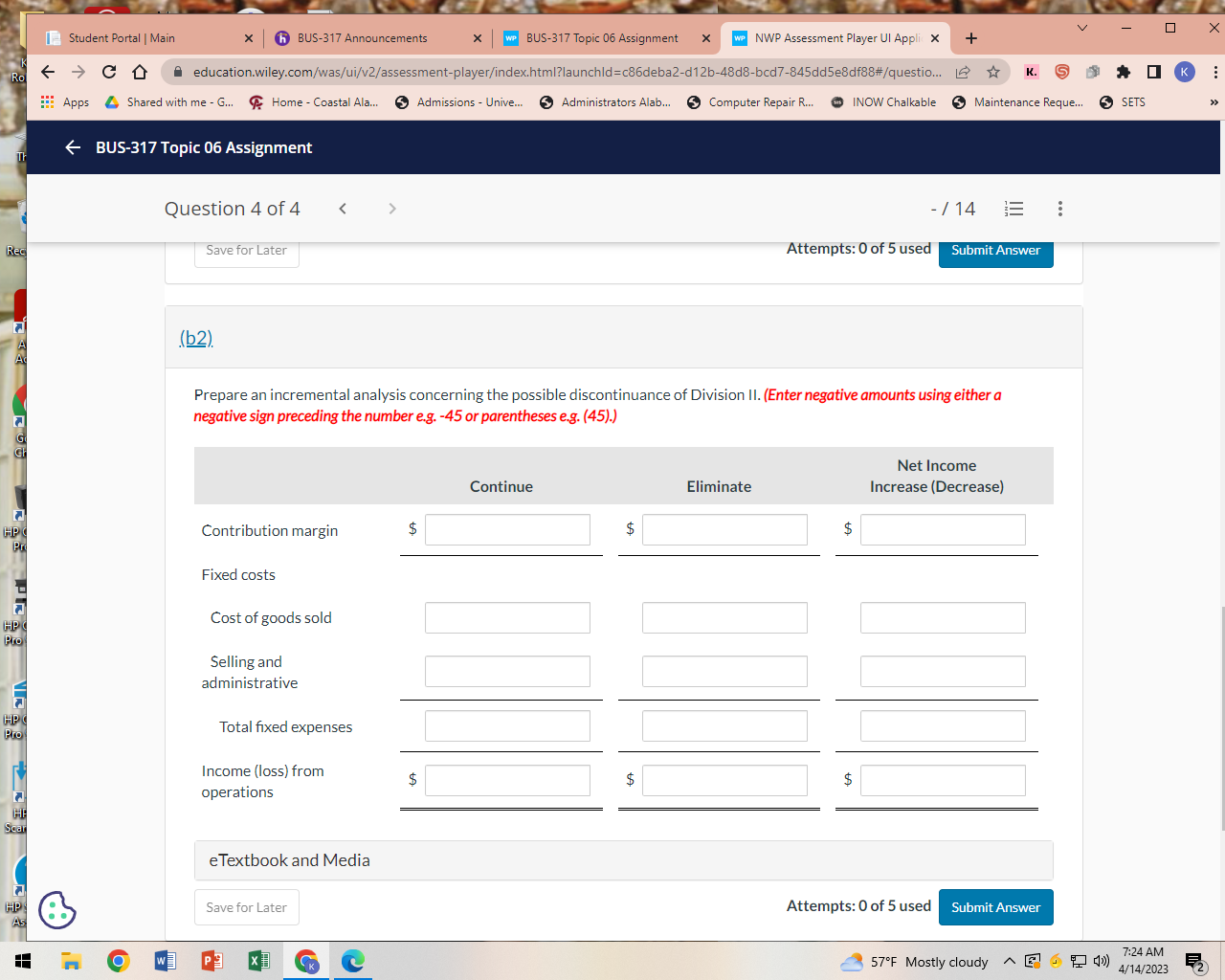This screenshot has width=1225, height=980.
Task: Click the previous question arrow
Action: coord(342,209)
